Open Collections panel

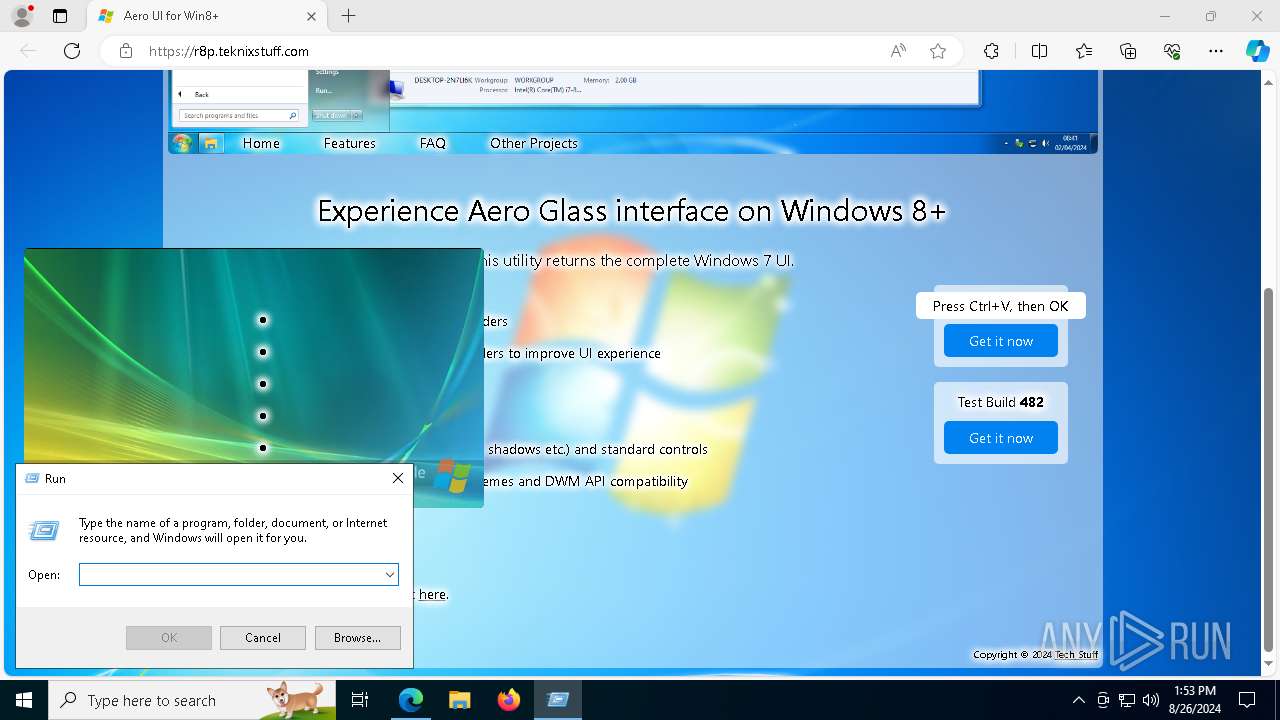pos(1128,51)
